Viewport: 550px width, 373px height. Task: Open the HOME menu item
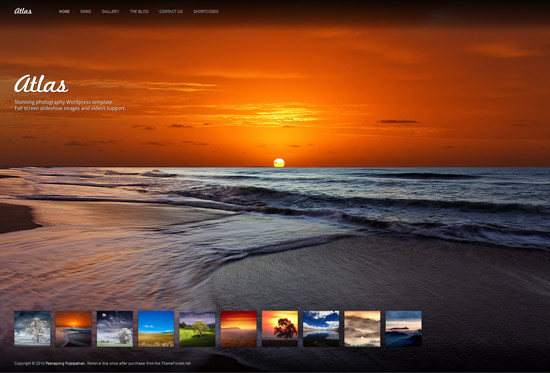tap(64, 12)
